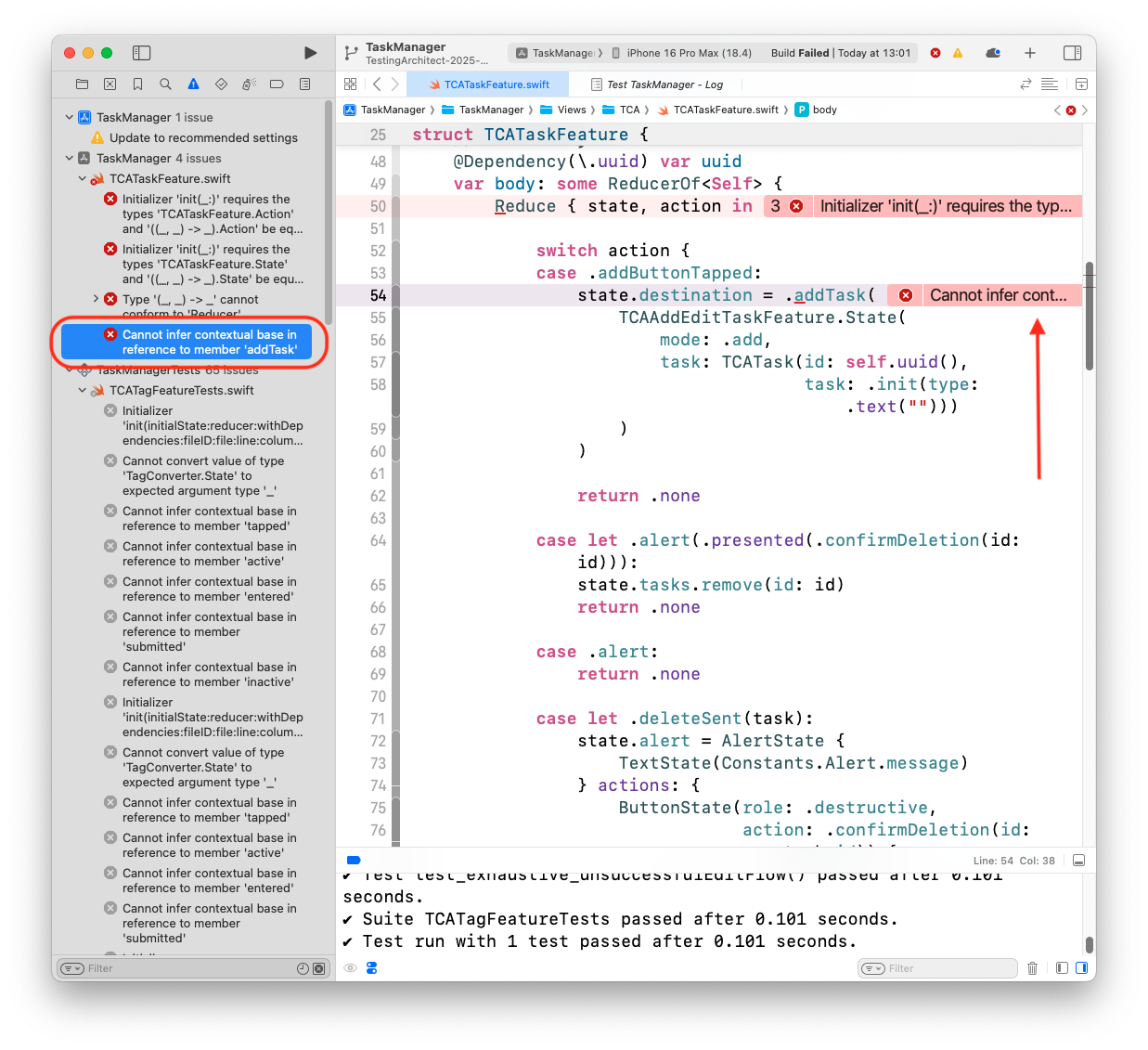This screenshot has height=1050, width=1148.
Task: Click "Update to recommended settings" issue
Action: click(203, 138)
